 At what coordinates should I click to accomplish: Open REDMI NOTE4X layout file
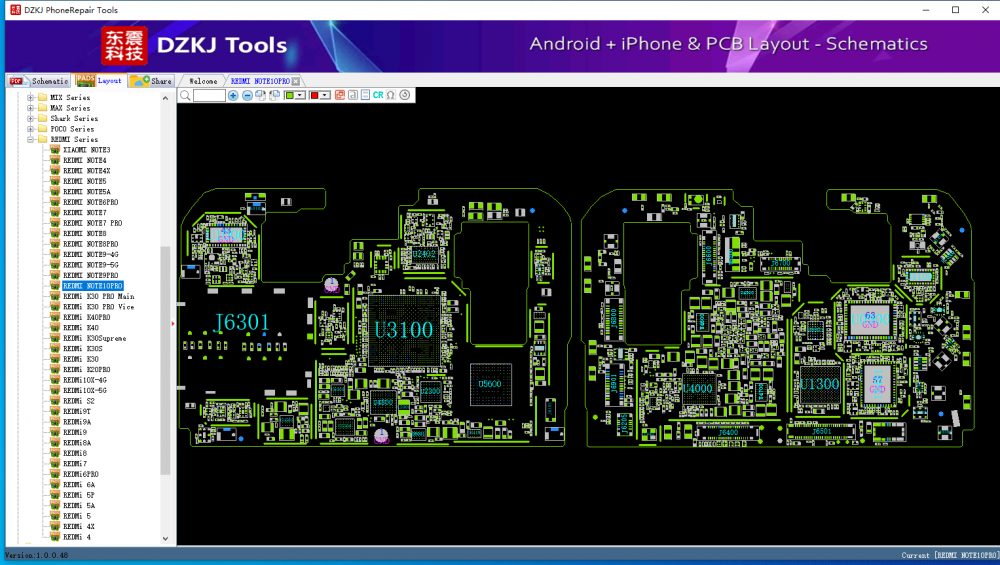(x=87, y=171)
